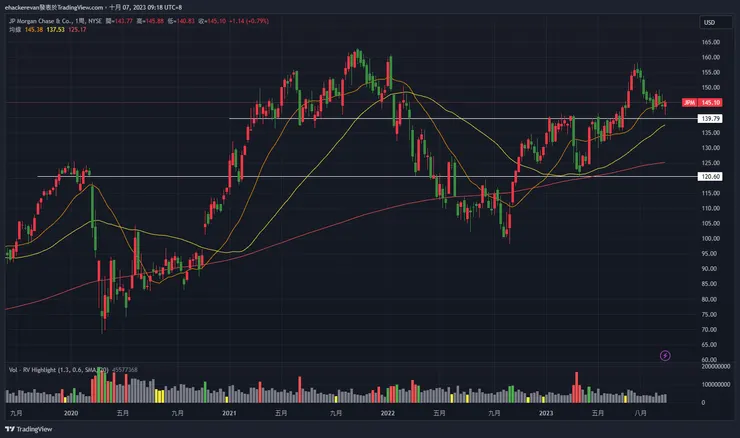Click the 135.00 price axis label
This screenshot has height=438, width=740.
click(711, 133)
